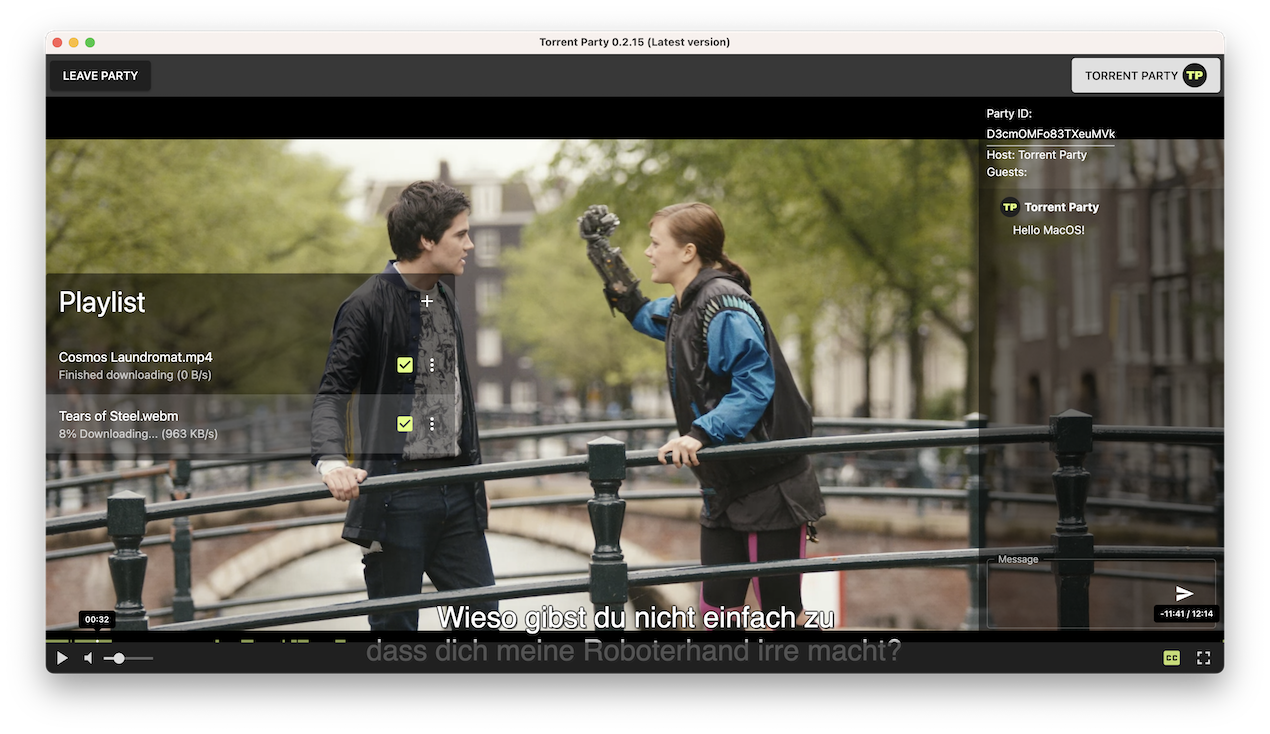Toggle the Tears of Steel.webm checkbox
The width and height of the screenshot is (1270, 734).
(x=405, y=424)
